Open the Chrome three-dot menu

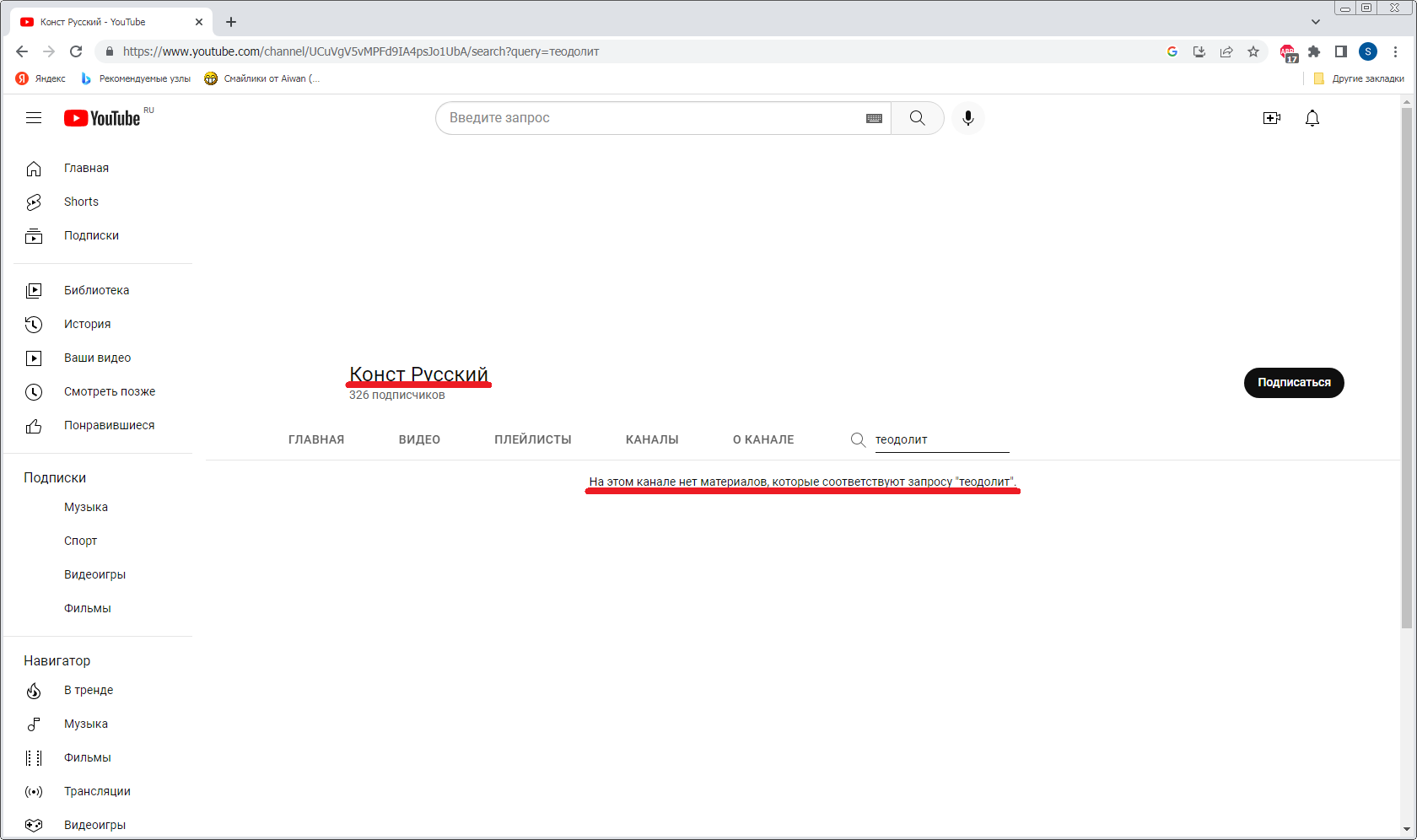pyautogui.click(x=1395, y=51)
